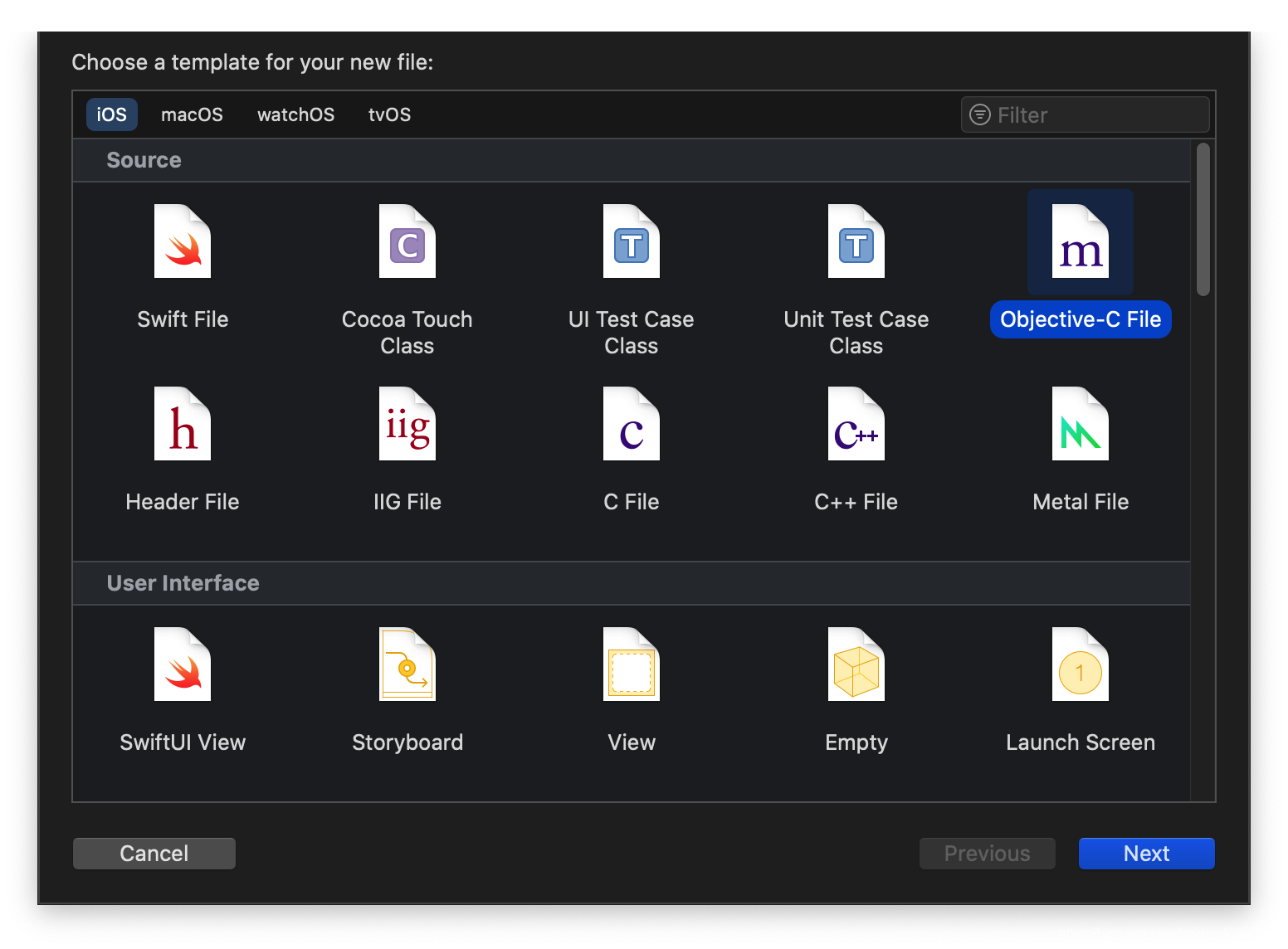Pick the C File template icon
This screenshot has height=949, width=1288.
pos(632,424)
